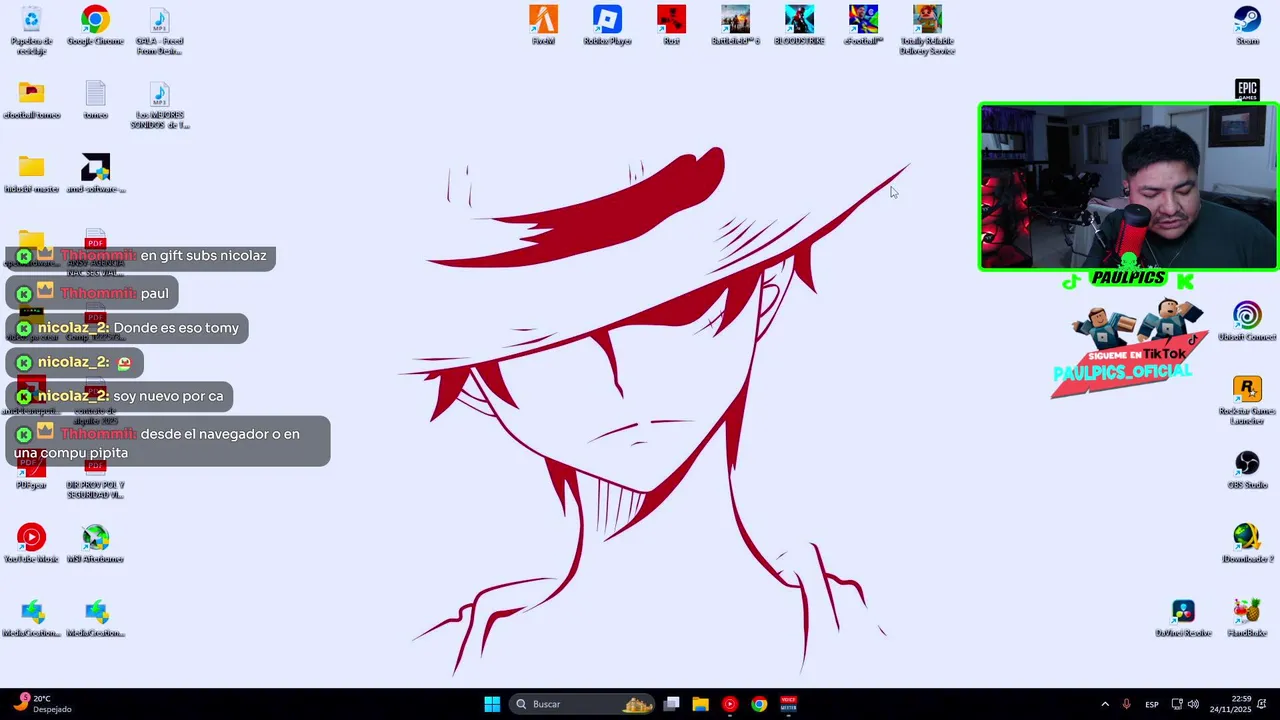Screen dimensions: 1280x720
Task: Click the webcam overlay thumbnail
Action: [x=1128, y=187]
